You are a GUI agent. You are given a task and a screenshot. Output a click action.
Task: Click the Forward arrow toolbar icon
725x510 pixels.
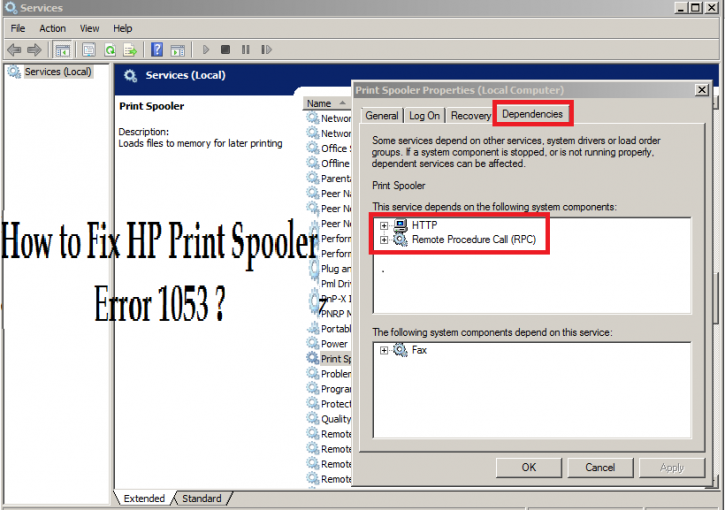click(x=35, y=49)
